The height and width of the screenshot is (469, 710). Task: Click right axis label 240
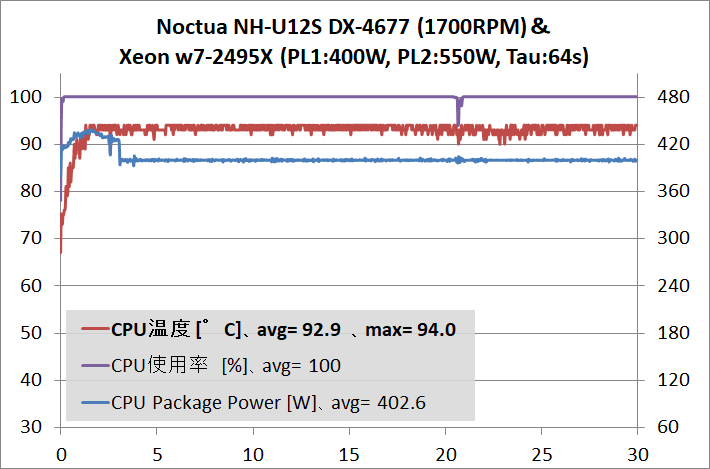pos(673,286)
